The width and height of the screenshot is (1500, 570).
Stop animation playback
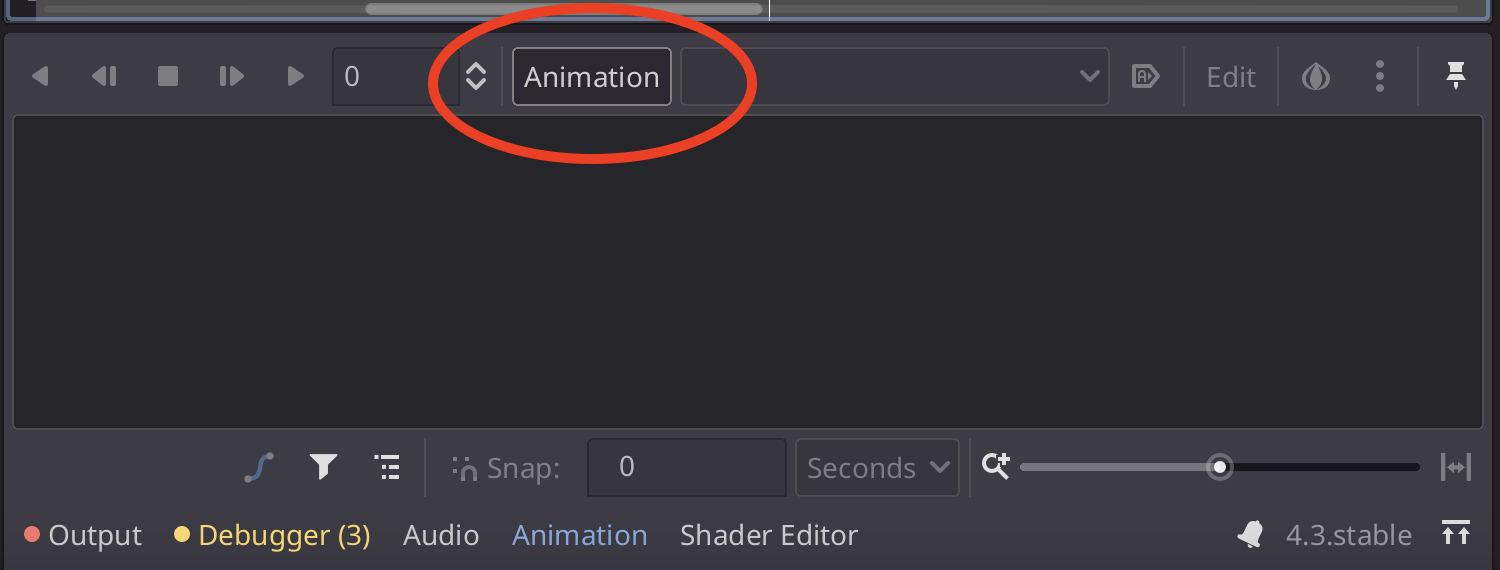click(168, 76)
